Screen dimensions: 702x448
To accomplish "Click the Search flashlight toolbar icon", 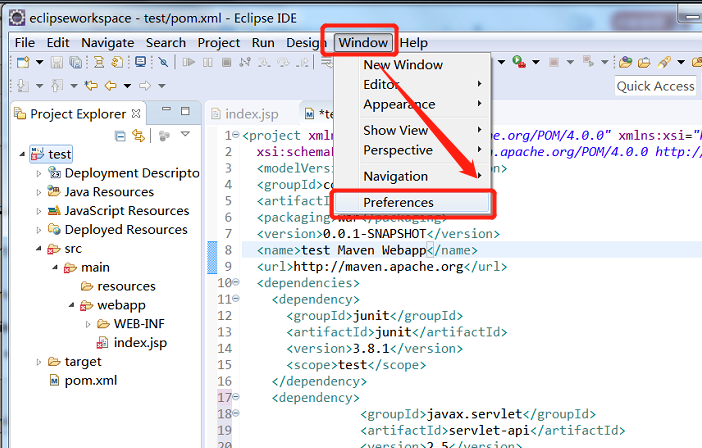I will (x=664, y=62).
